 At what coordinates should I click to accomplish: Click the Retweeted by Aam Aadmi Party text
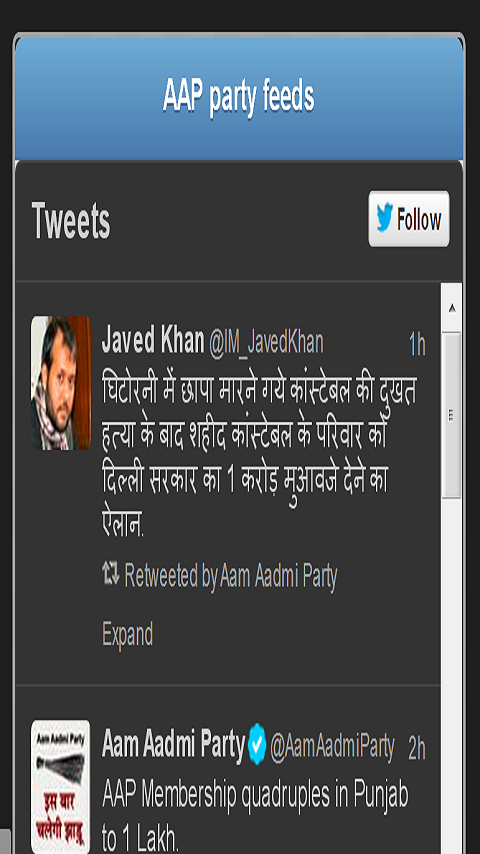[x=231, y=576]
